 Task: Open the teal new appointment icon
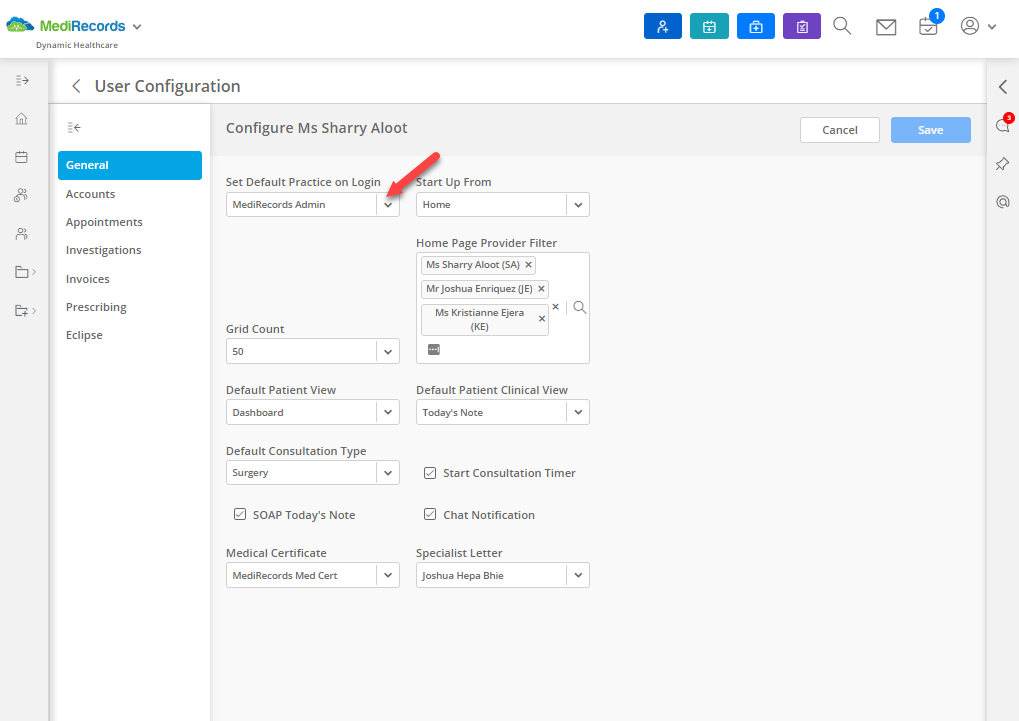[709, 27]
